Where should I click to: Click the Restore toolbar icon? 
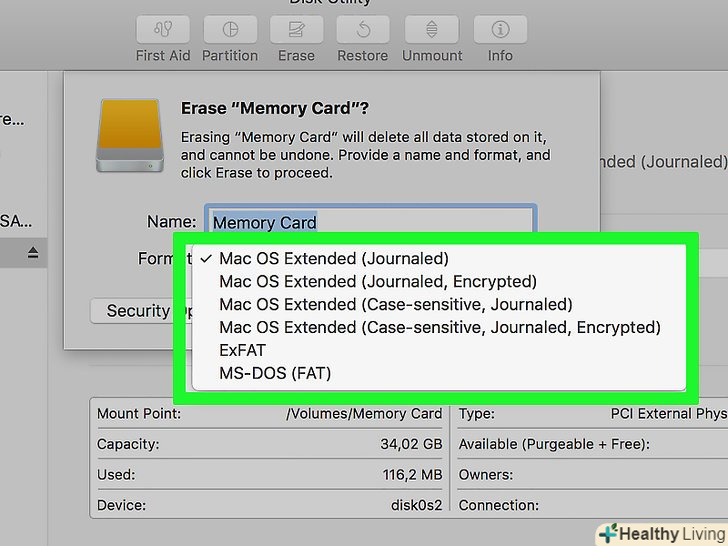[x=363, y=30]
